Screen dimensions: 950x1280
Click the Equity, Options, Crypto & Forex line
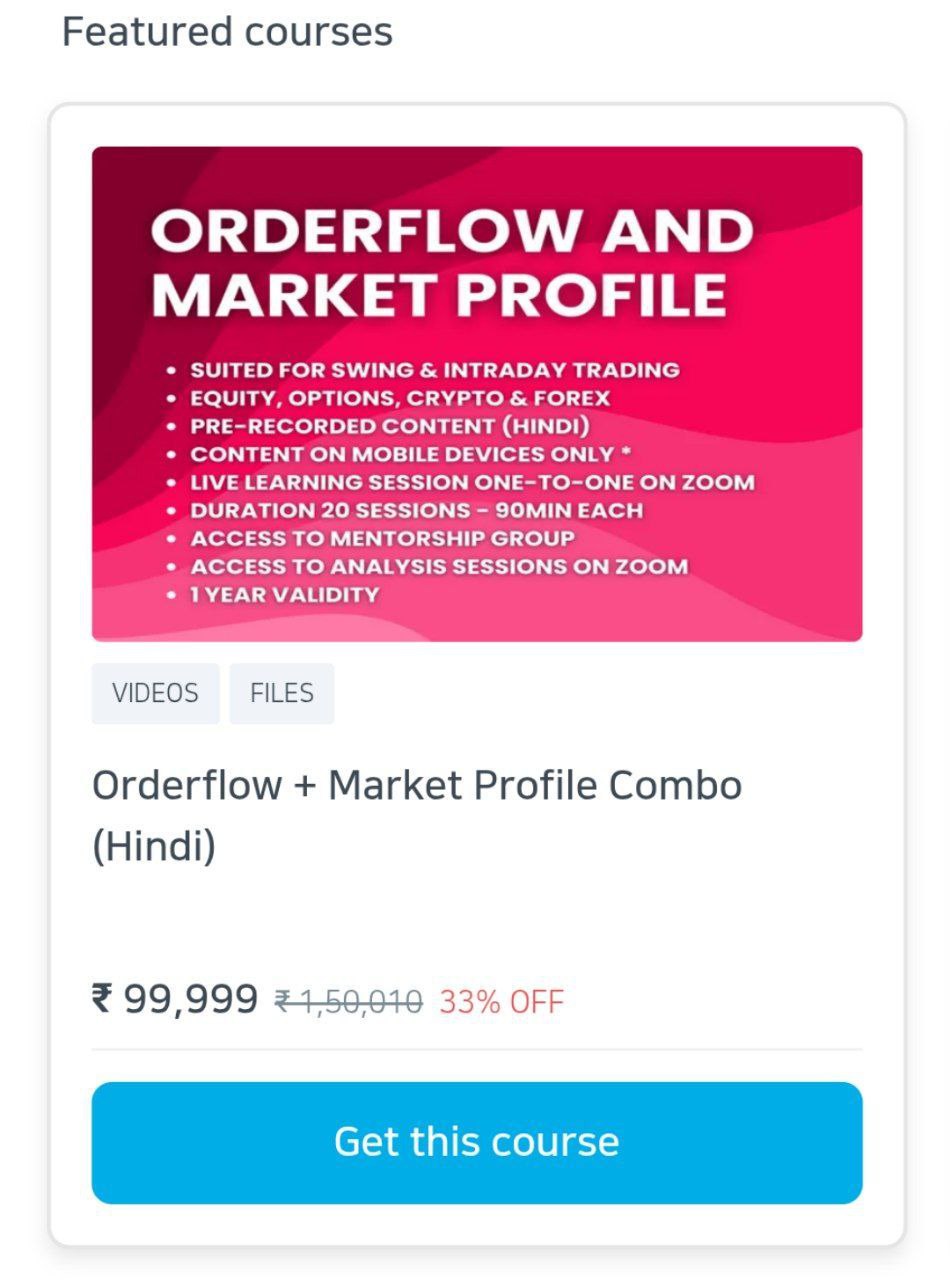pyautogui.click(x=399, y=398)
